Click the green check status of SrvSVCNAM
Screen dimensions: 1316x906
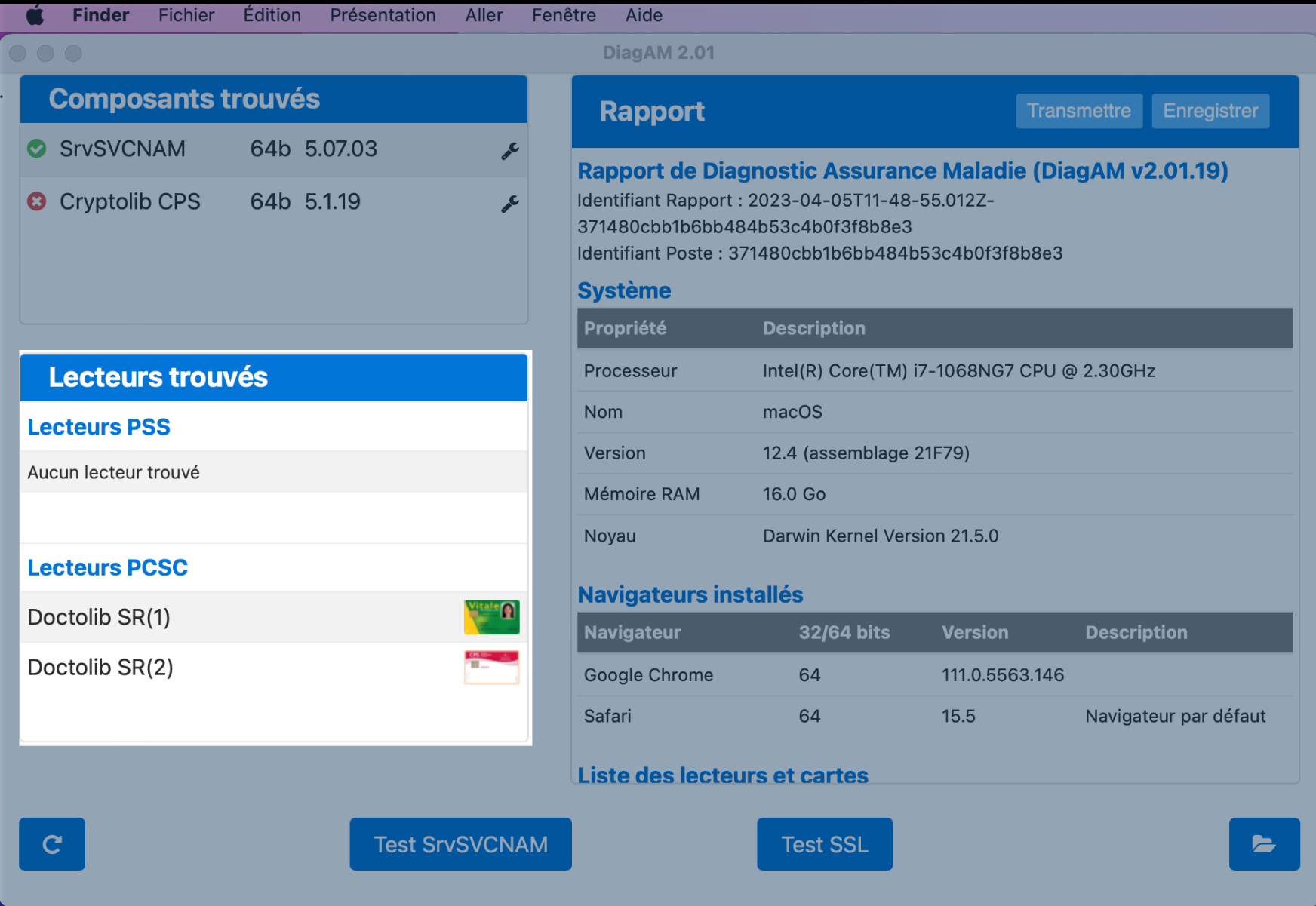[36, 149]
